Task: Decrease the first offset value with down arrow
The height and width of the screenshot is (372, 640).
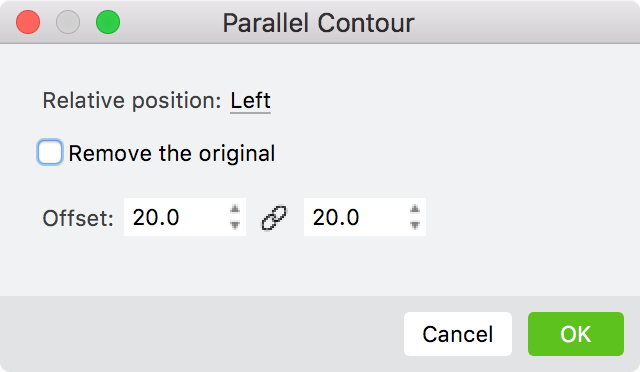Action: 235,225
